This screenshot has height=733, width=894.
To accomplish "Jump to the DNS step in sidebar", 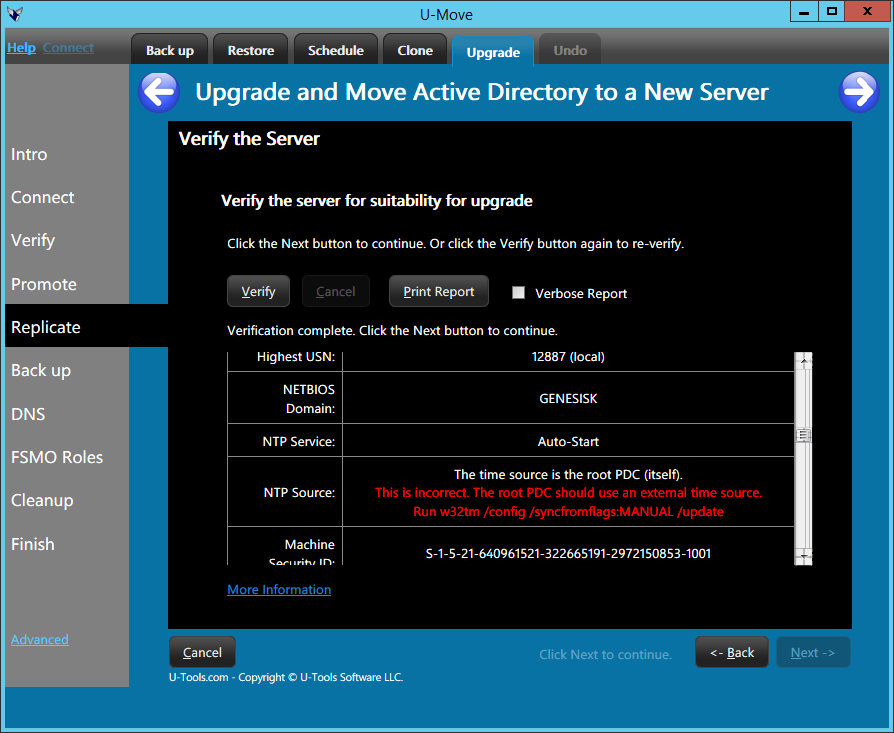I will click(x=28, y=414).
